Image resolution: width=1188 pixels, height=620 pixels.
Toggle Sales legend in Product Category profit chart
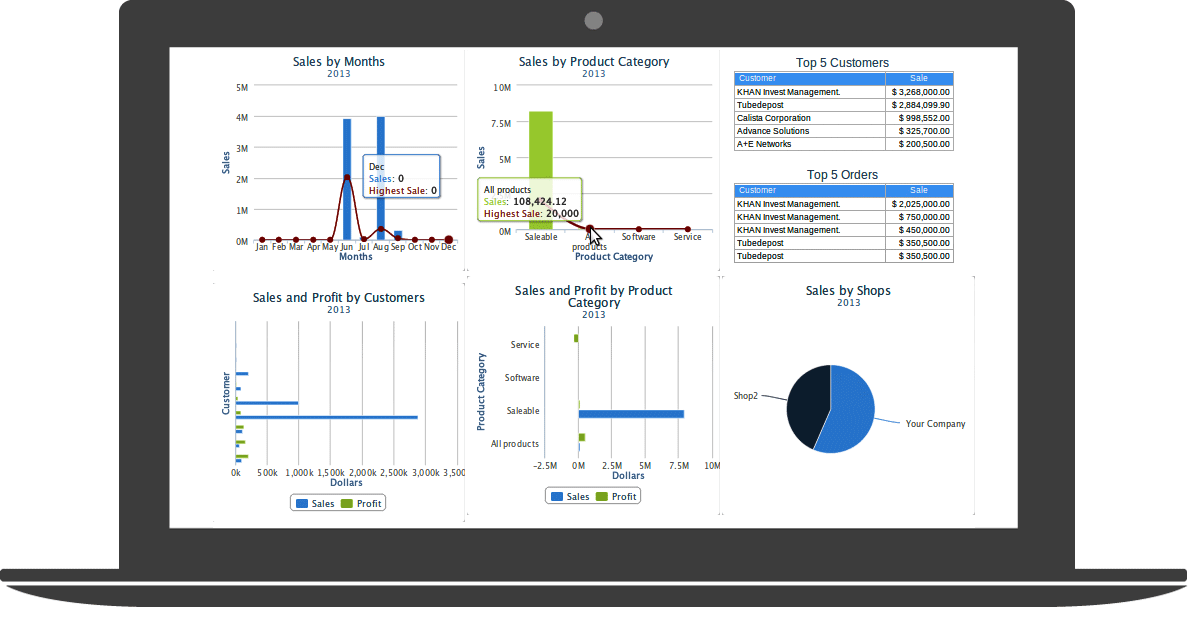pyautogui.click(x=570, y=496)
